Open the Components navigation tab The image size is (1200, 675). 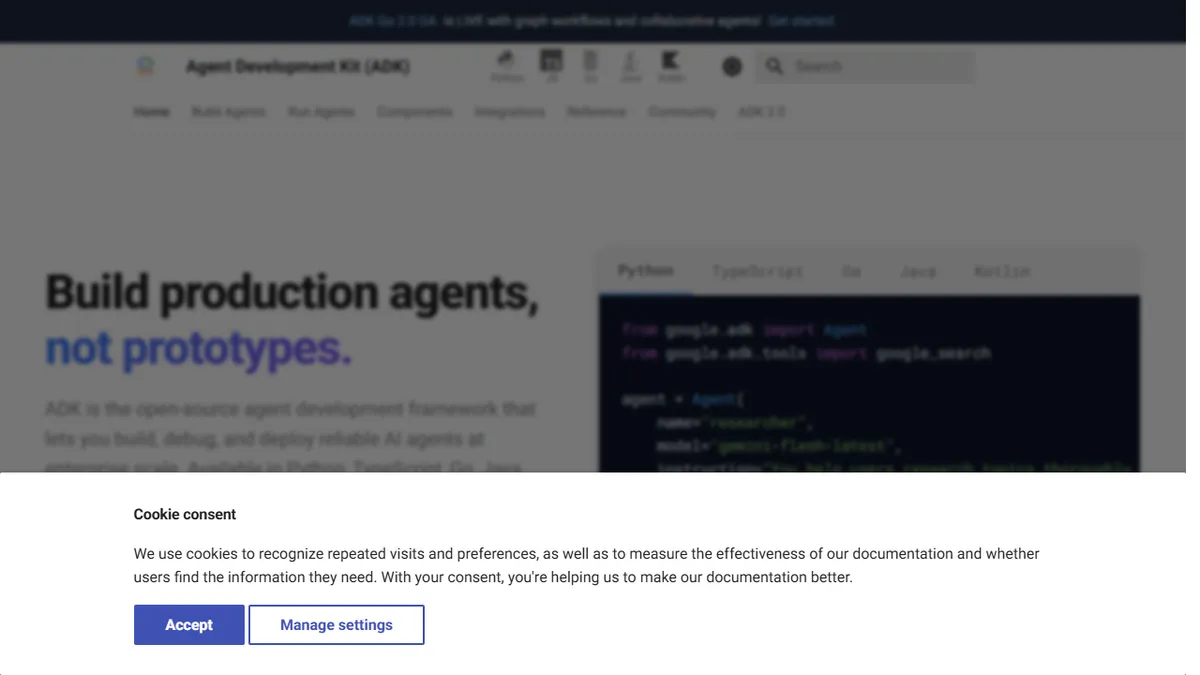click(x=415, y=112)
